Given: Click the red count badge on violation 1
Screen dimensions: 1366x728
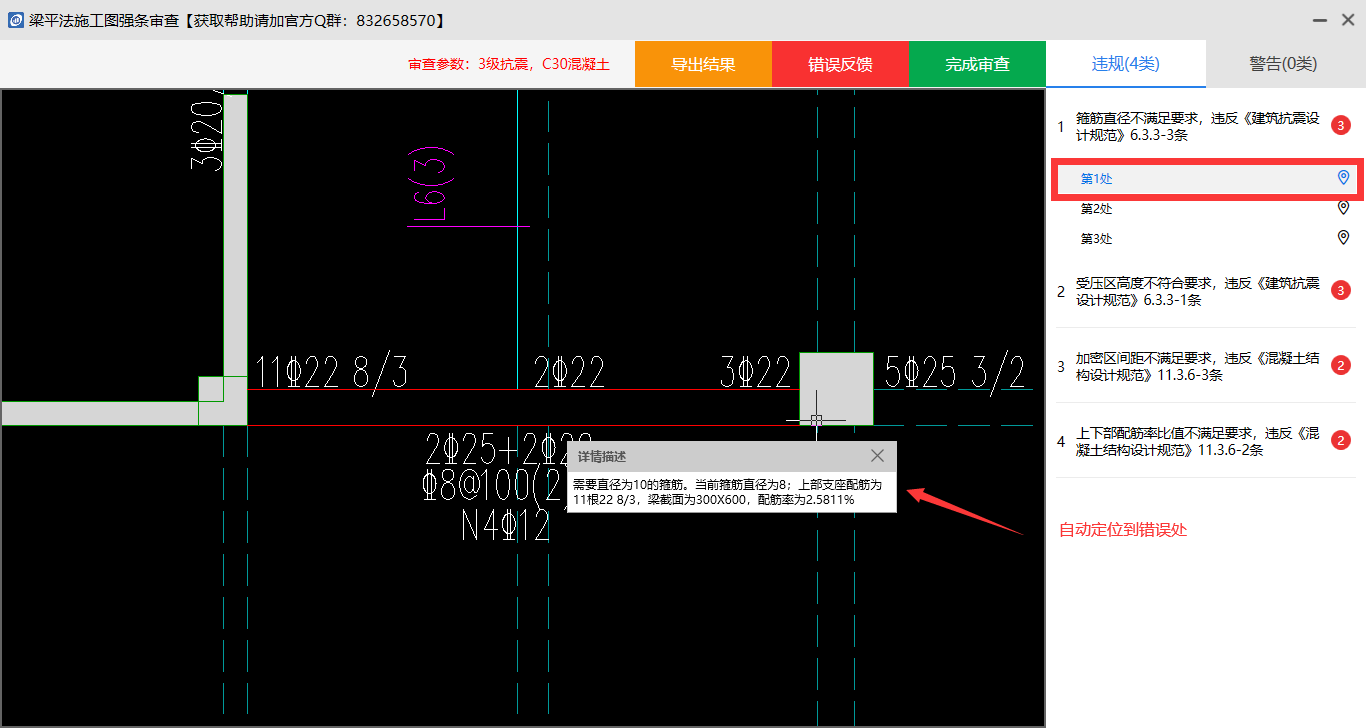Looking at the screenshot, I should pos(1341,126).
